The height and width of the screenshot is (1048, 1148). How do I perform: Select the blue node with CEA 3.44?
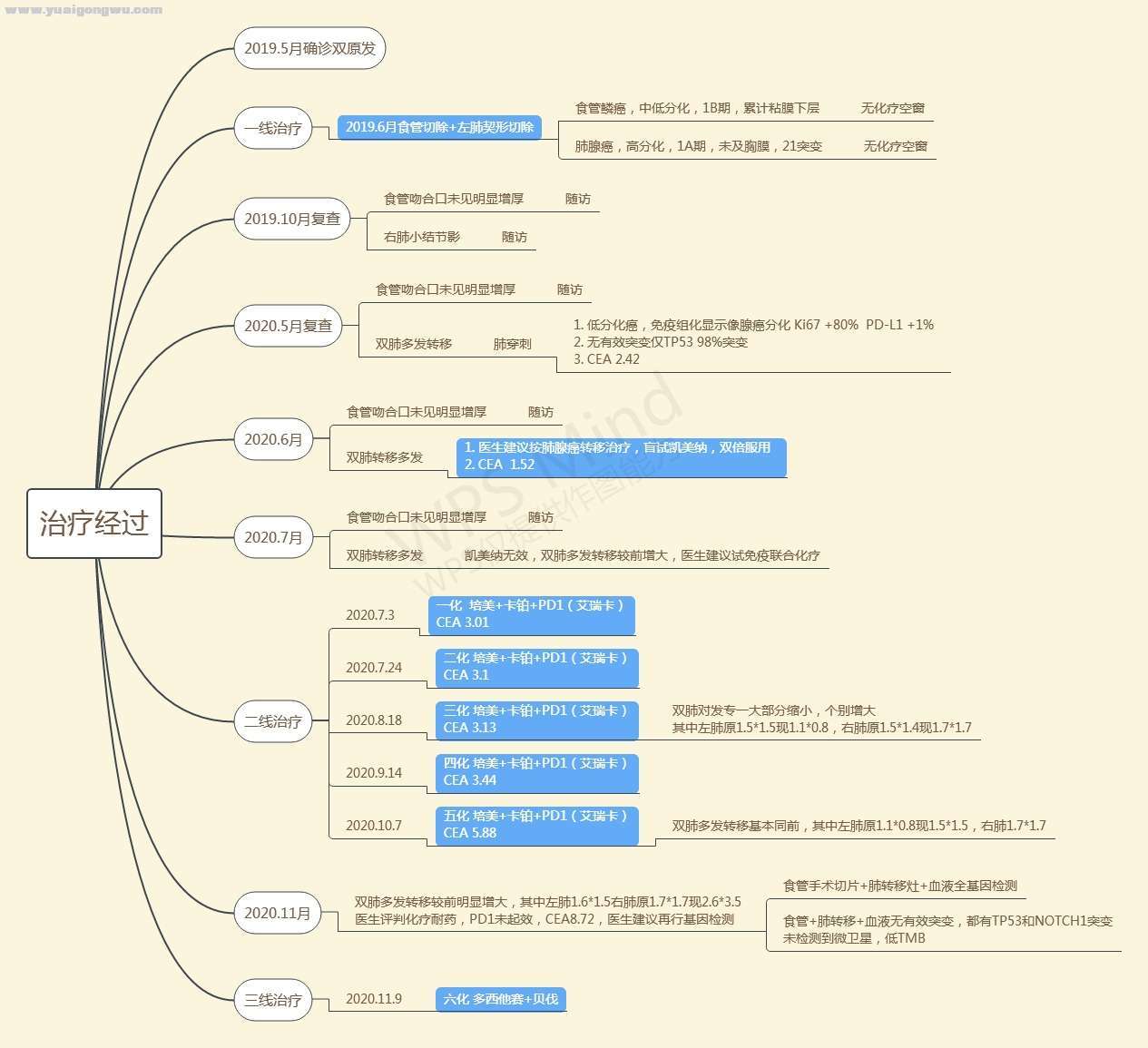pyautogui.click(x=536, y=772)
